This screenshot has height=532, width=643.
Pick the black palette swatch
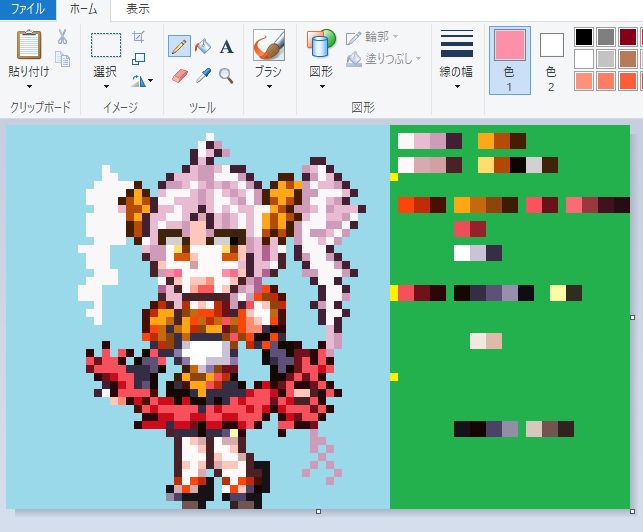[x=584, y=37]
